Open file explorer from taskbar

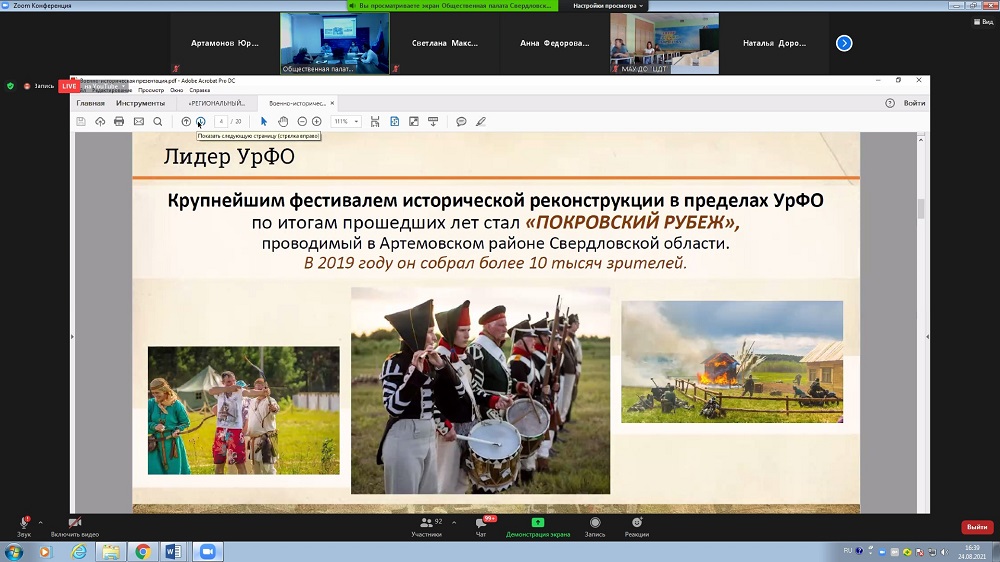coord(110,552)
